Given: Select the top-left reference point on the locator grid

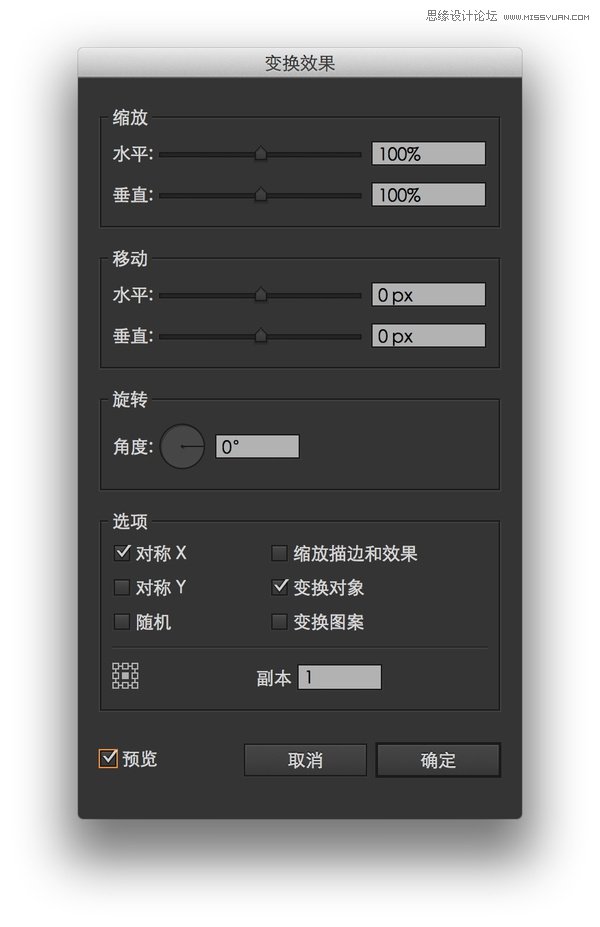Looking at the screenshot, I should (116, 666).
